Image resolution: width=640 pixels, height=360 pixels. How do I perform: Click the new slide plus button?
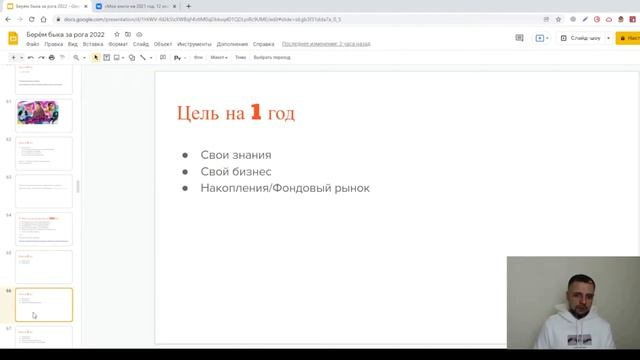coord(13,58)
